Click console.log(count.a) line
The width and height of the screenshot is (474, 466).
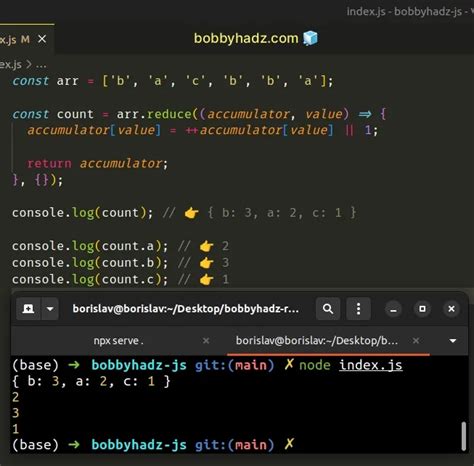[x=120, y=246]
